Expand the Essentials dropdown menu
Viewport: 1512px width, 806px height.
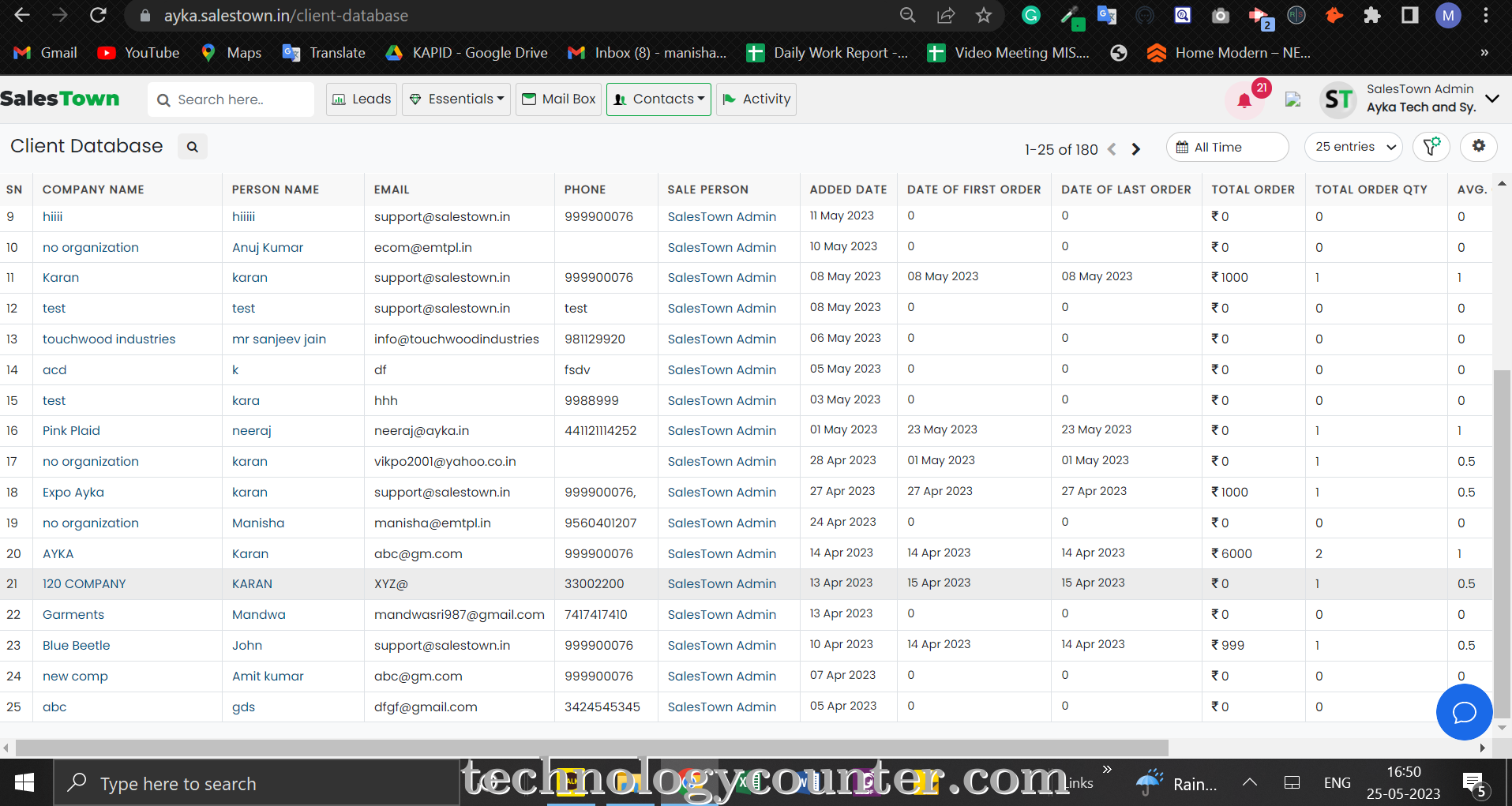coord(456,99)
